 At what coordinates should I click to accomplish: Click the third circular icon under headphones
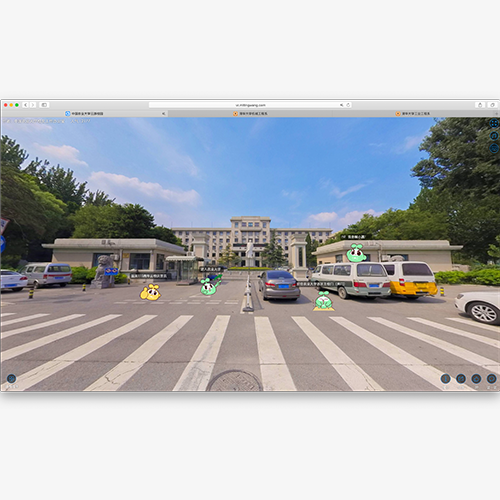click(494, 148)
